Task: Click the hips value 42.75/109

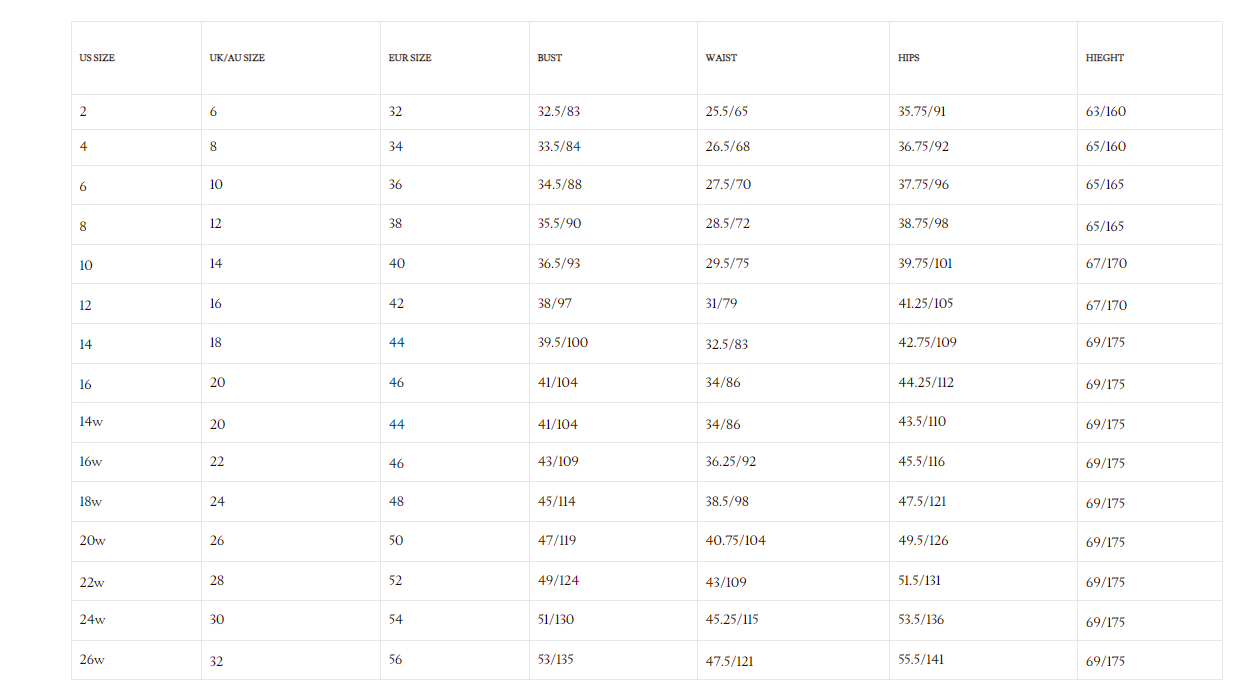Action: [927, 342]
